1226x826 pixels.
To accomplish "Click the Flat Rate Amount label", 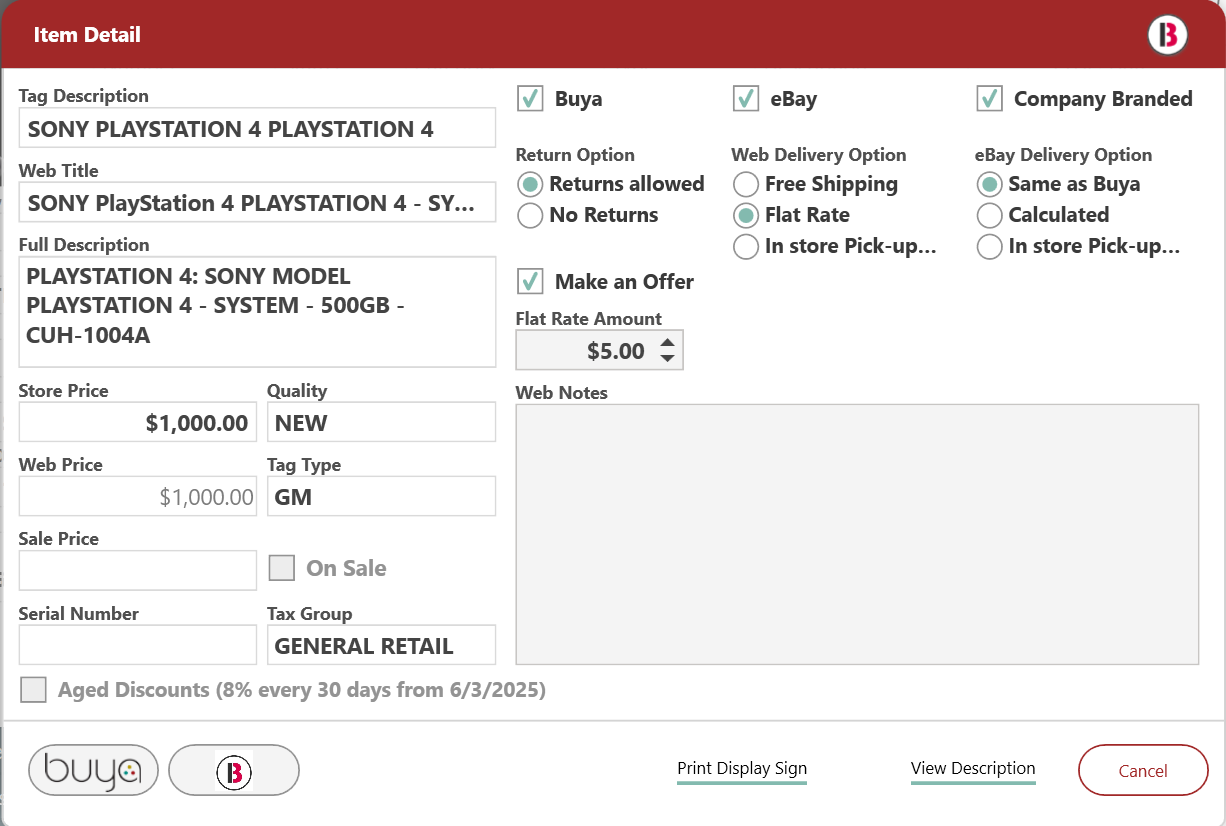I will [589, 319].
